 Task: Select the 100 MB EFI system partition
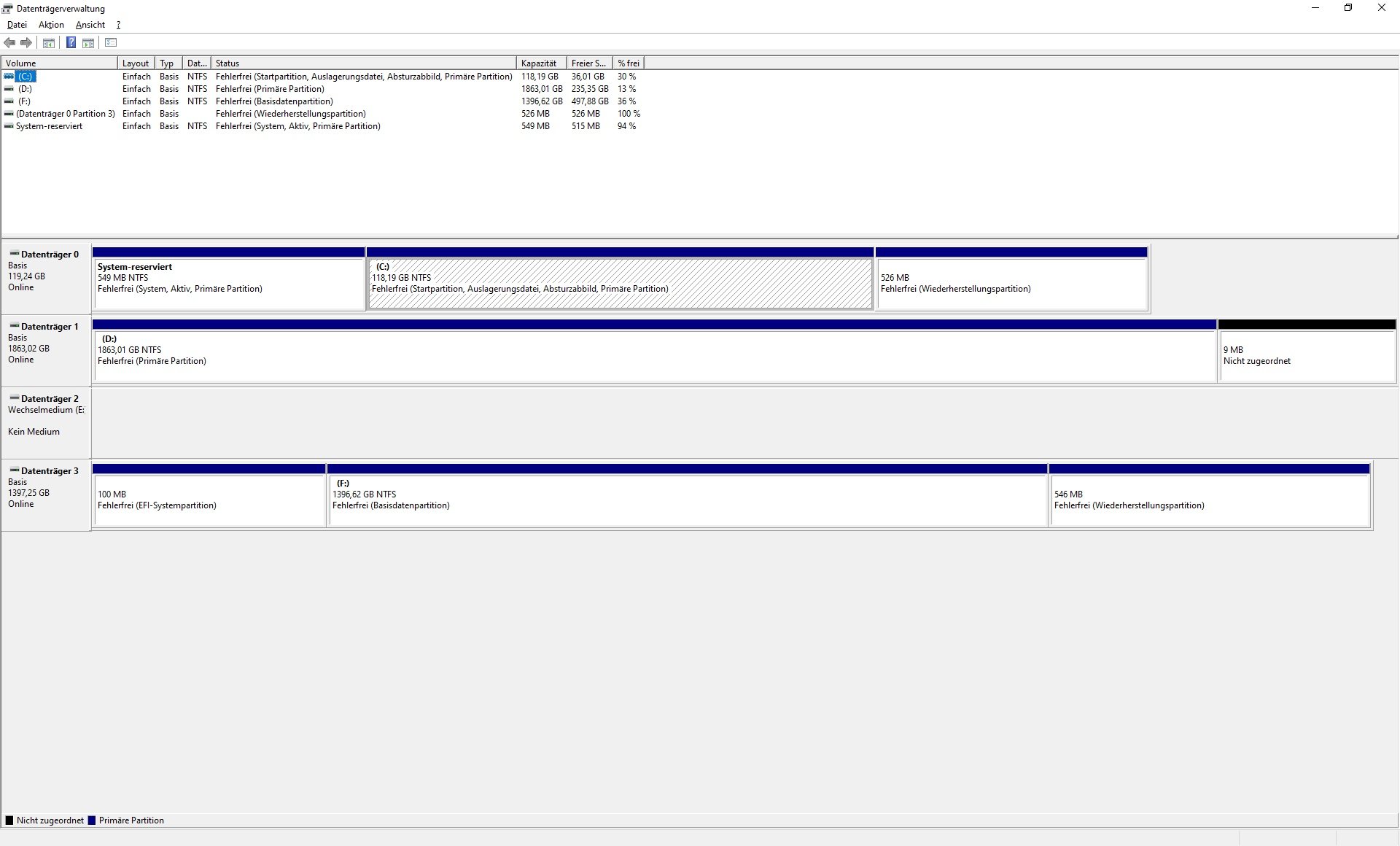pos(209,500)
